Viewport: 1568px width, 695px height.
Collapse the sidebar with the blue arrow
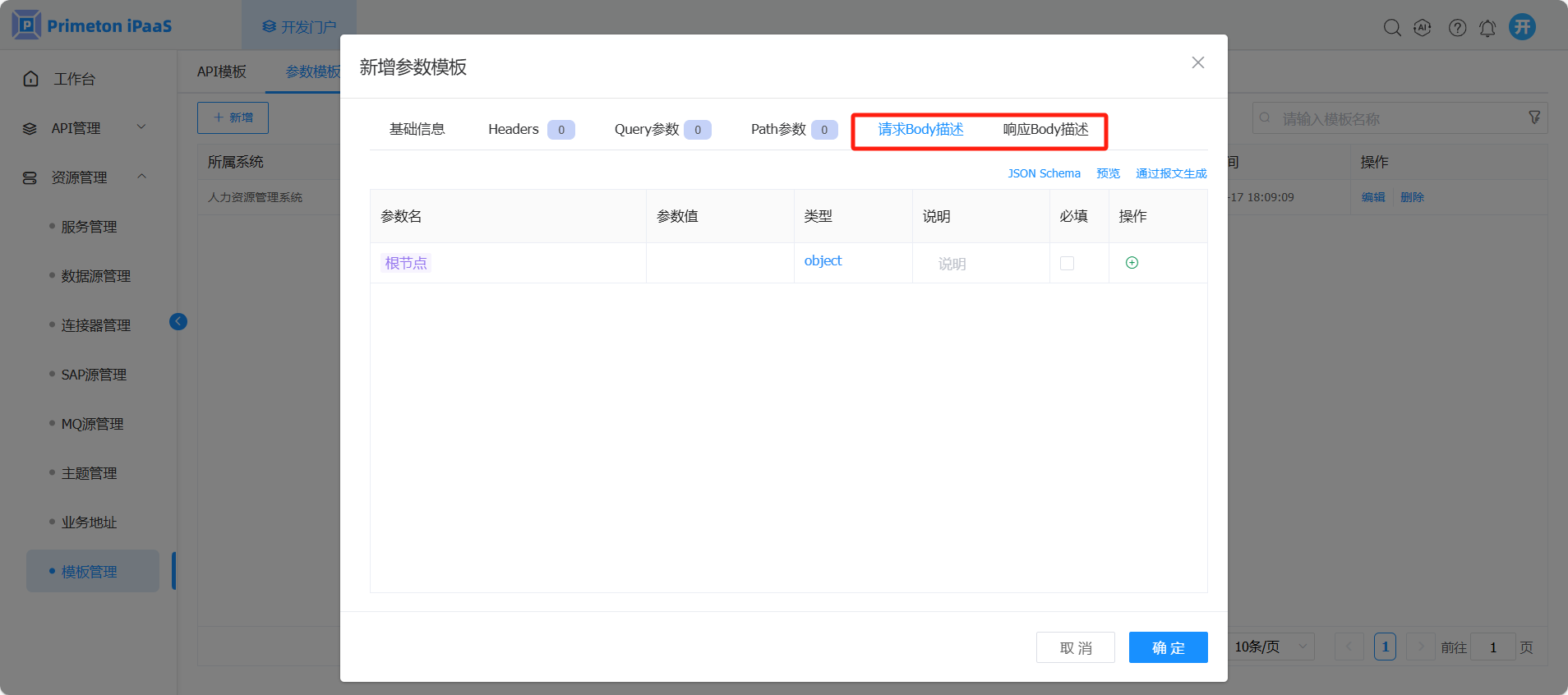point(178,322)
